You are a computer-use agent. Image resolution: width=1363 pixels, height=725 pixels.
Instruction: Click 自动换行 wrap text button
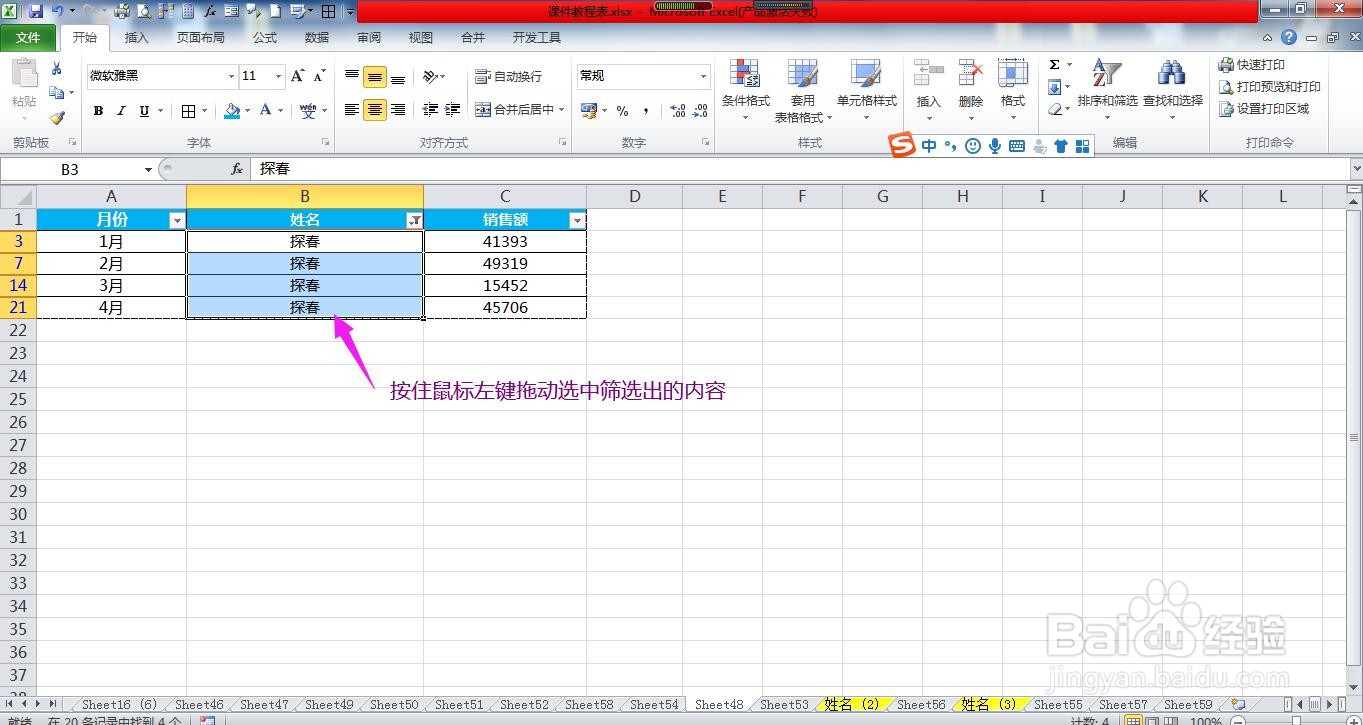[x=509, y=76]
